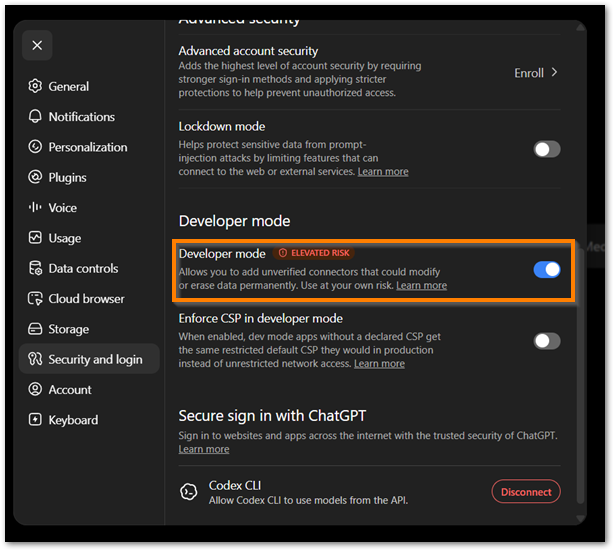Click the Secure sign in with ChatGPT heading

(272, 416)
